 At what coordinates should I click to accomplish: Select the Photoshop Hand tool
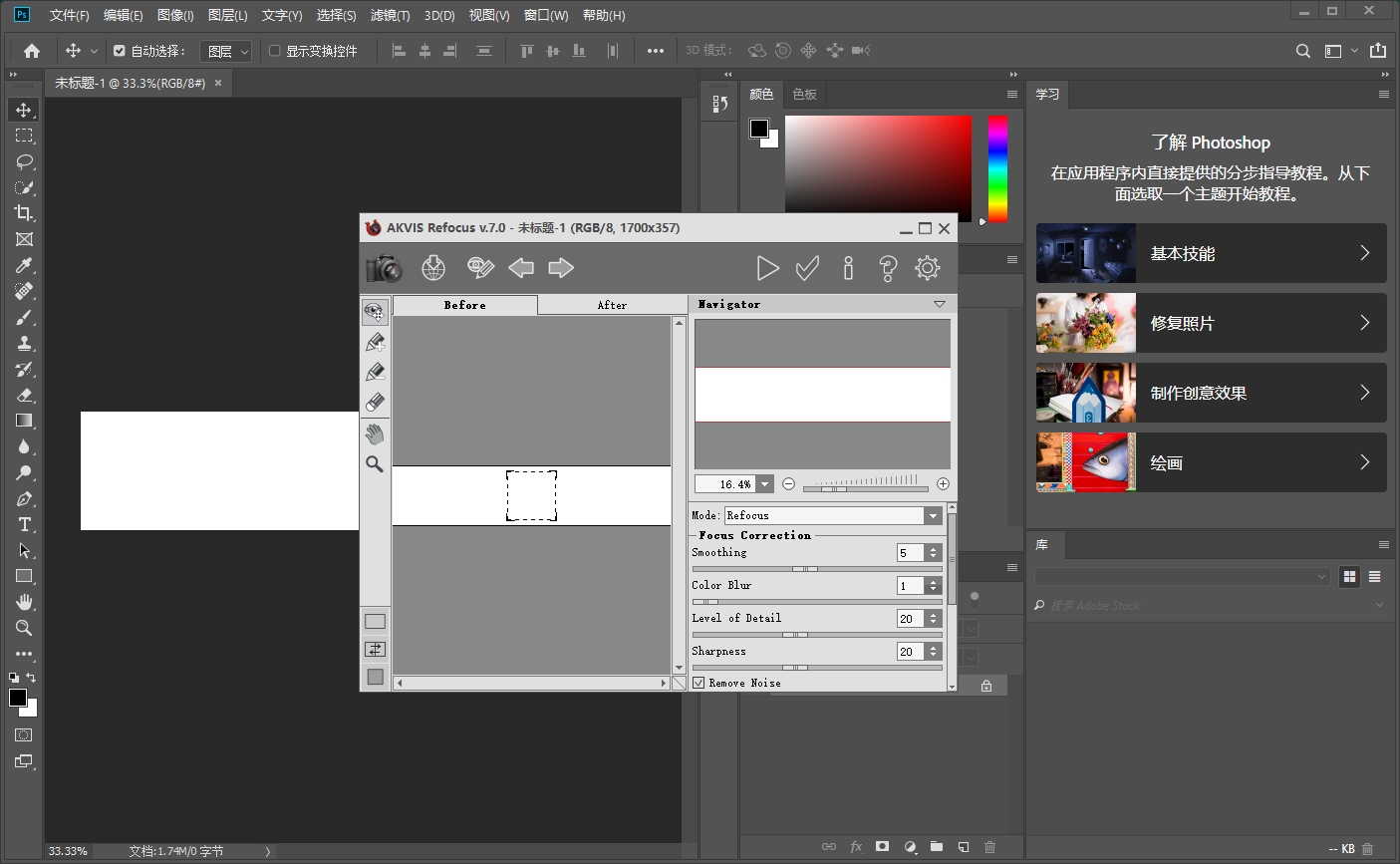(x=24, y=602)
